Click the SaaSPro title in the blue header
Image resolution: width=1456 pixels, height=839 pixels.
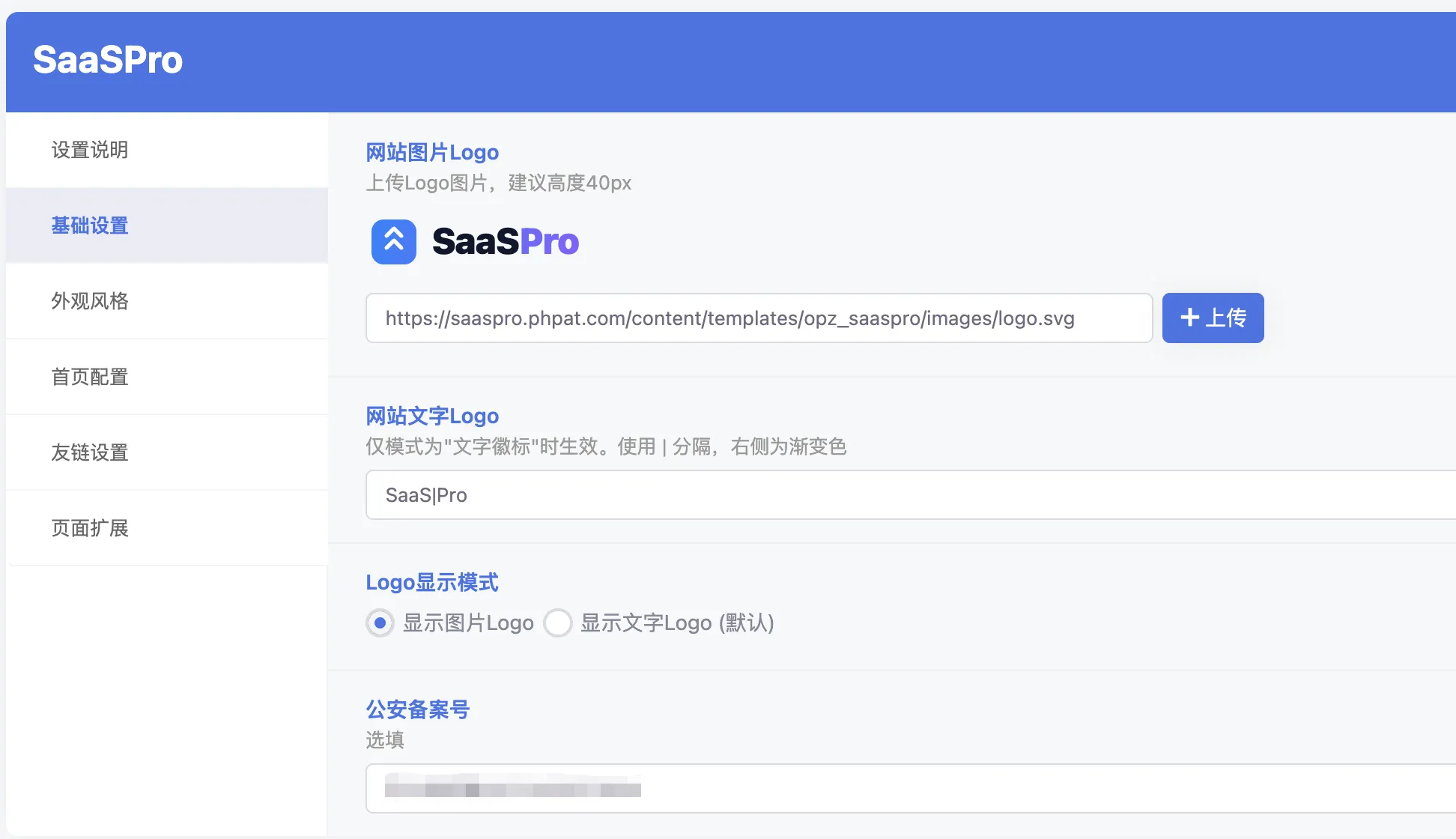[x=107, y=60]
